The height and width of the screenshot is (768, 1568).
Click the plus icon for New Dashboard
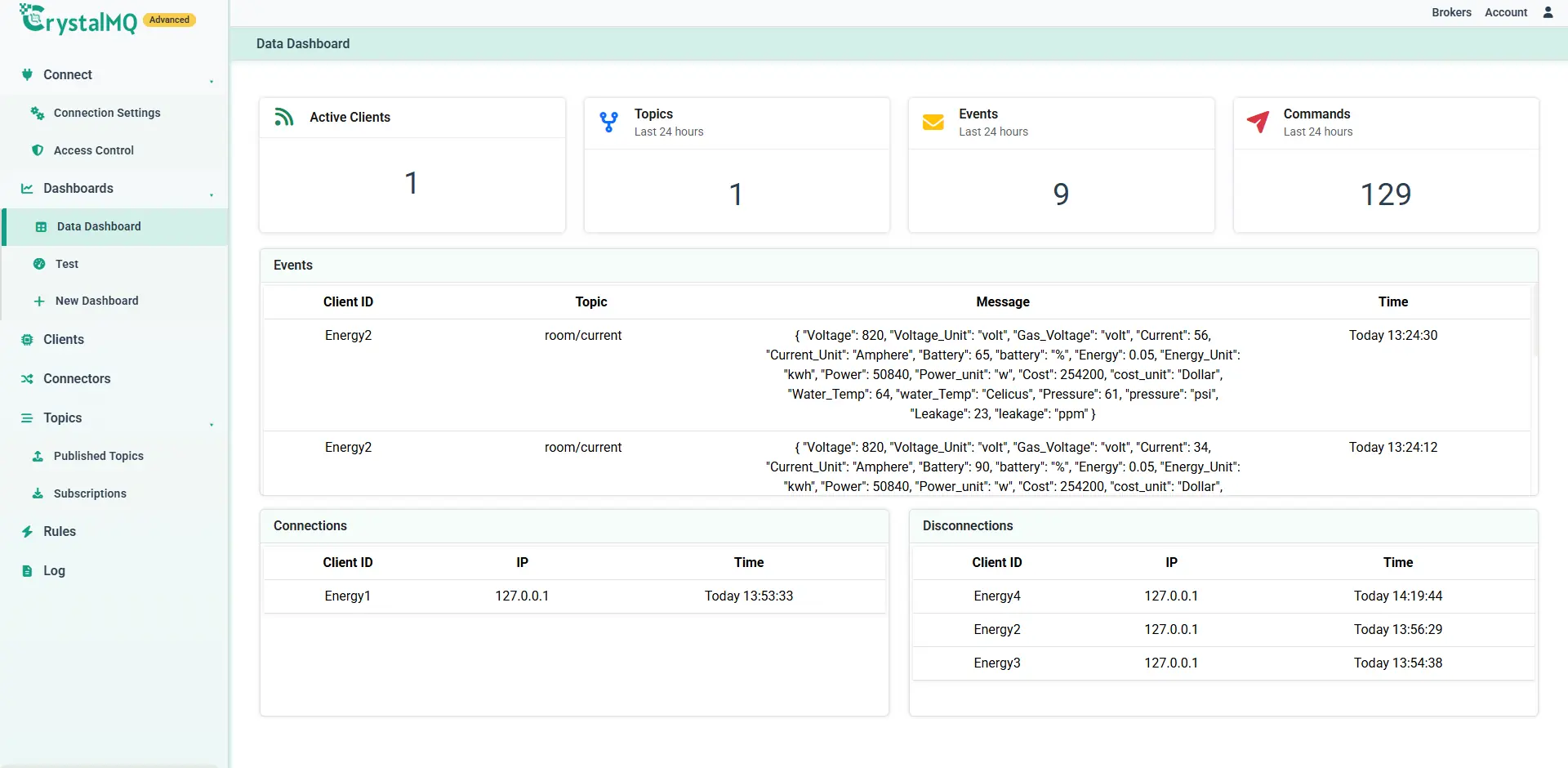point(39,301)
